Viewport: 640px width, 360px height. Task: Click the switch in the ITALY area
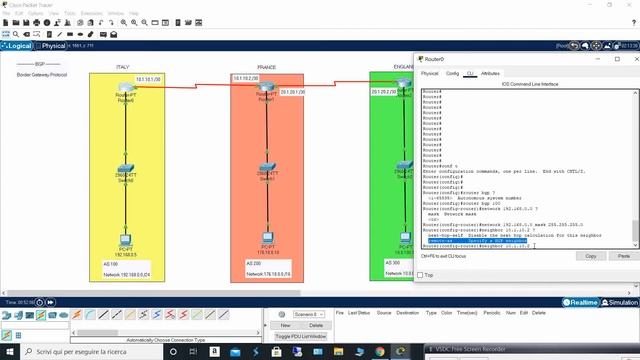pos(126,168)
